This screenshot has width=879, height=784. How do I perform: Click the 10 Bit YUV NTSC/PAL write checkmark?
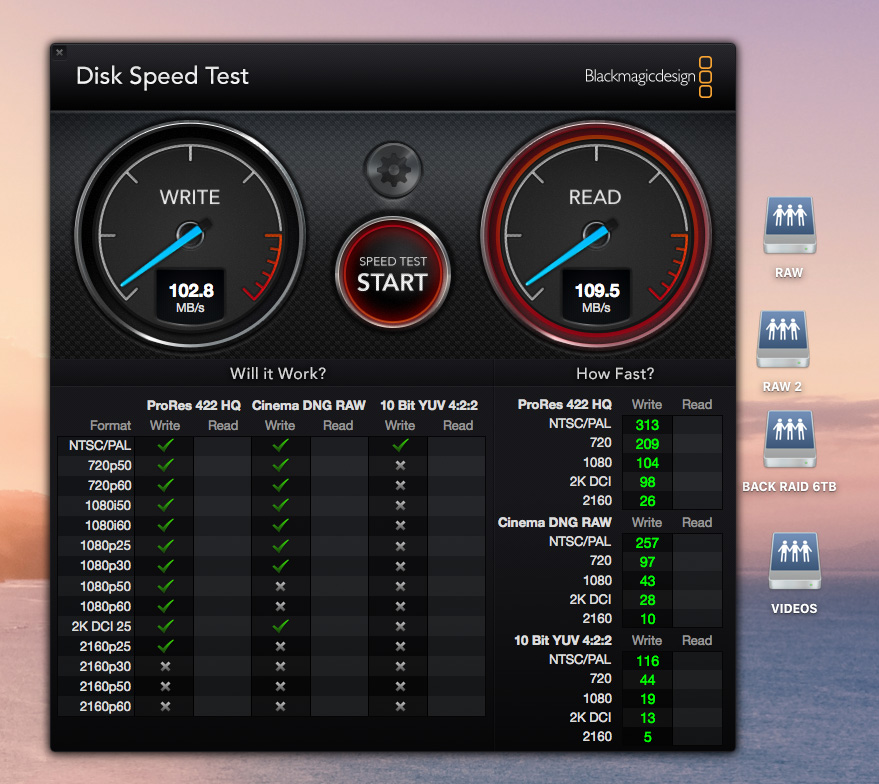pyautogui.click(x=400, y=446)
